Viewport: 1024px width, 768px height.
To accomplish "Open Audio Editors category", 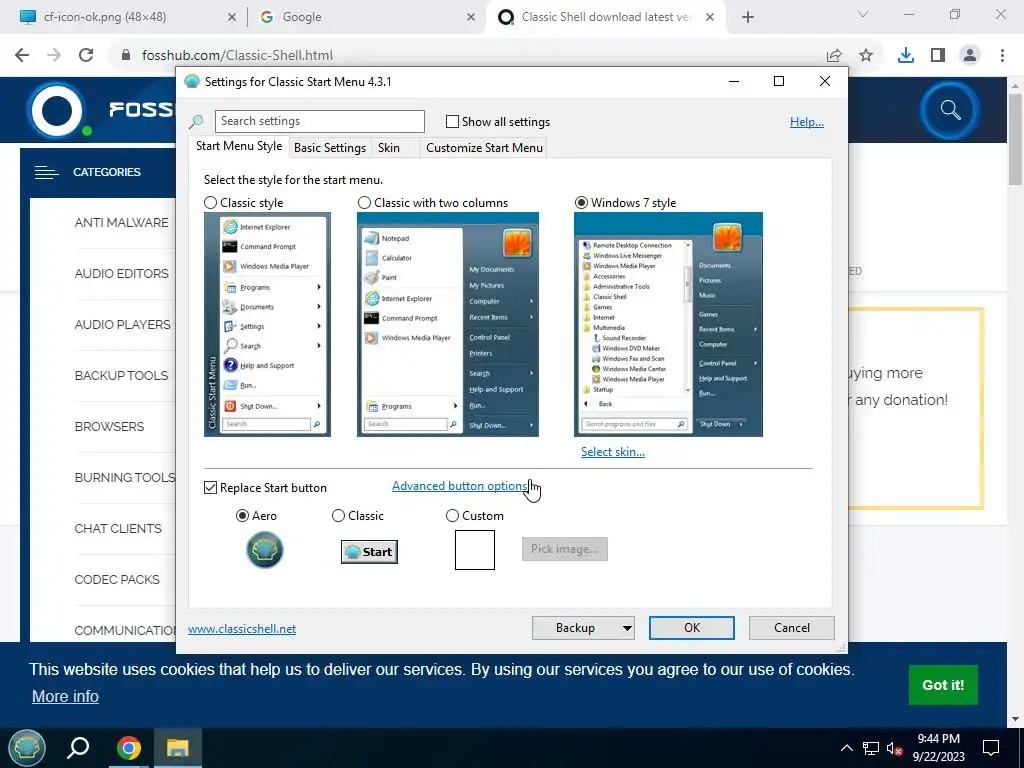I will pos(121,274).
